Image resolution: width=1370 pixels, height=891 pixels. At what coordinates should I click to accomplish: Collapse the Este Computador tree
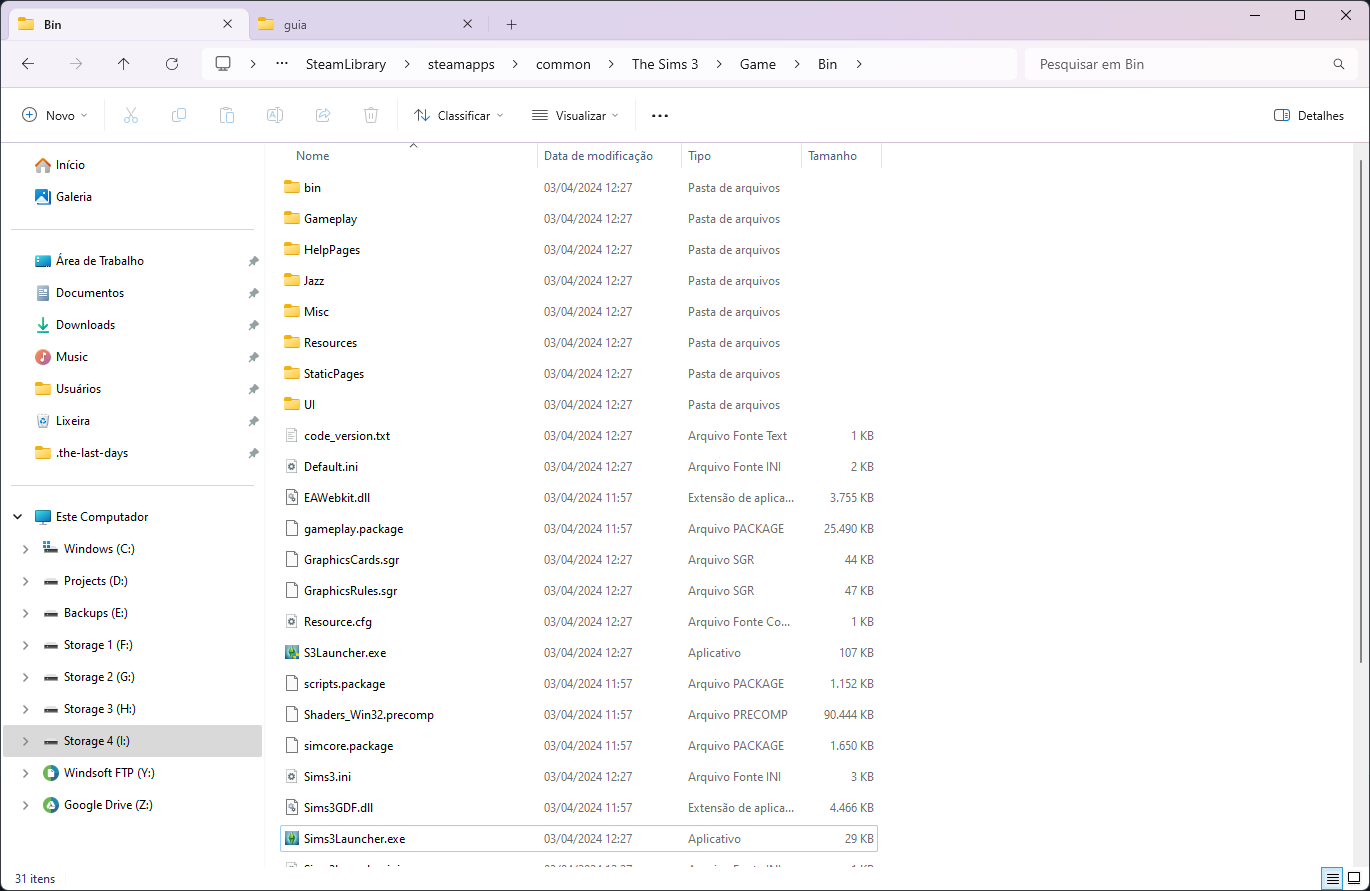18,517
